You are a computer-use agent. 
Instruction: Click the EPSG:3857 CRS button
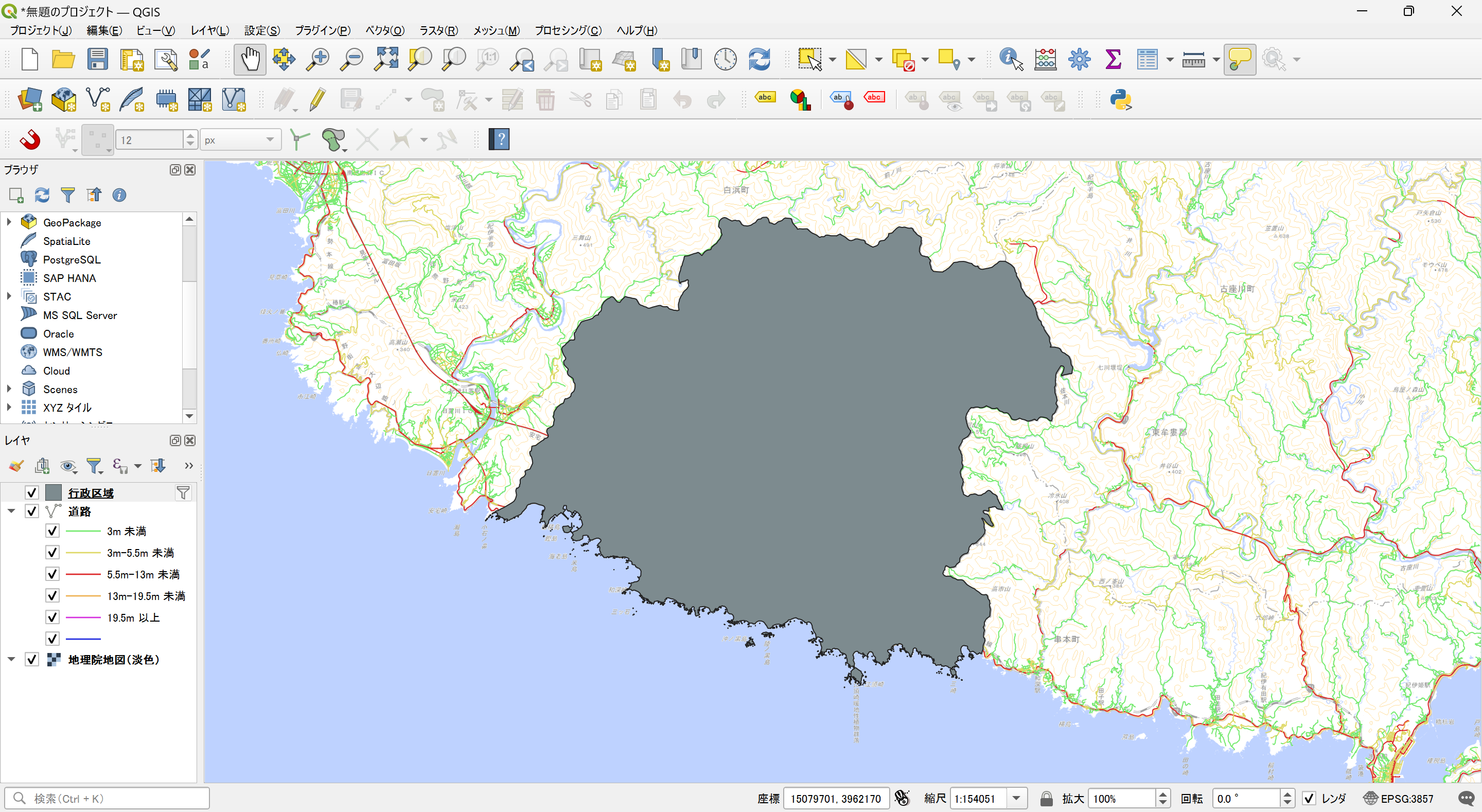point(1399,798)
